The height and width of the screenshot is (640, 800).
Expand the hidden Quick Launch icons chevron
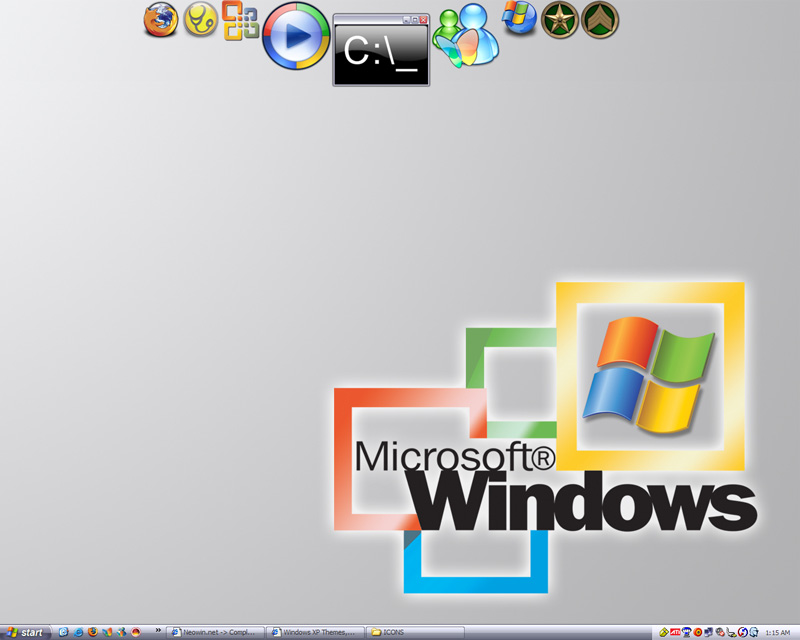[x=159, y=630]
